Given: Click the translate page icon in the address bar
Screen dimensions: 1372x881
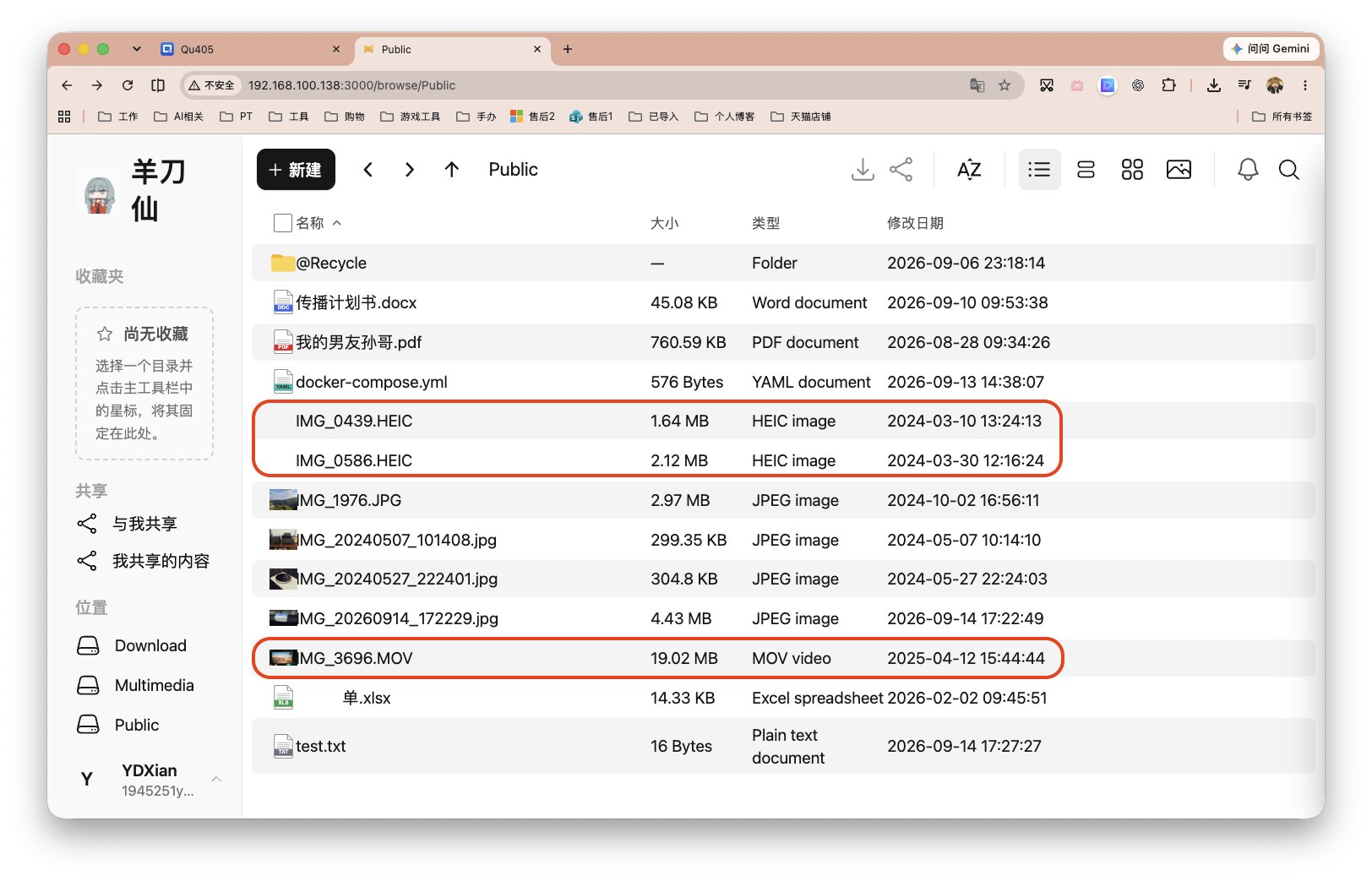Looking at the screenshot, I should pos(977,85).
